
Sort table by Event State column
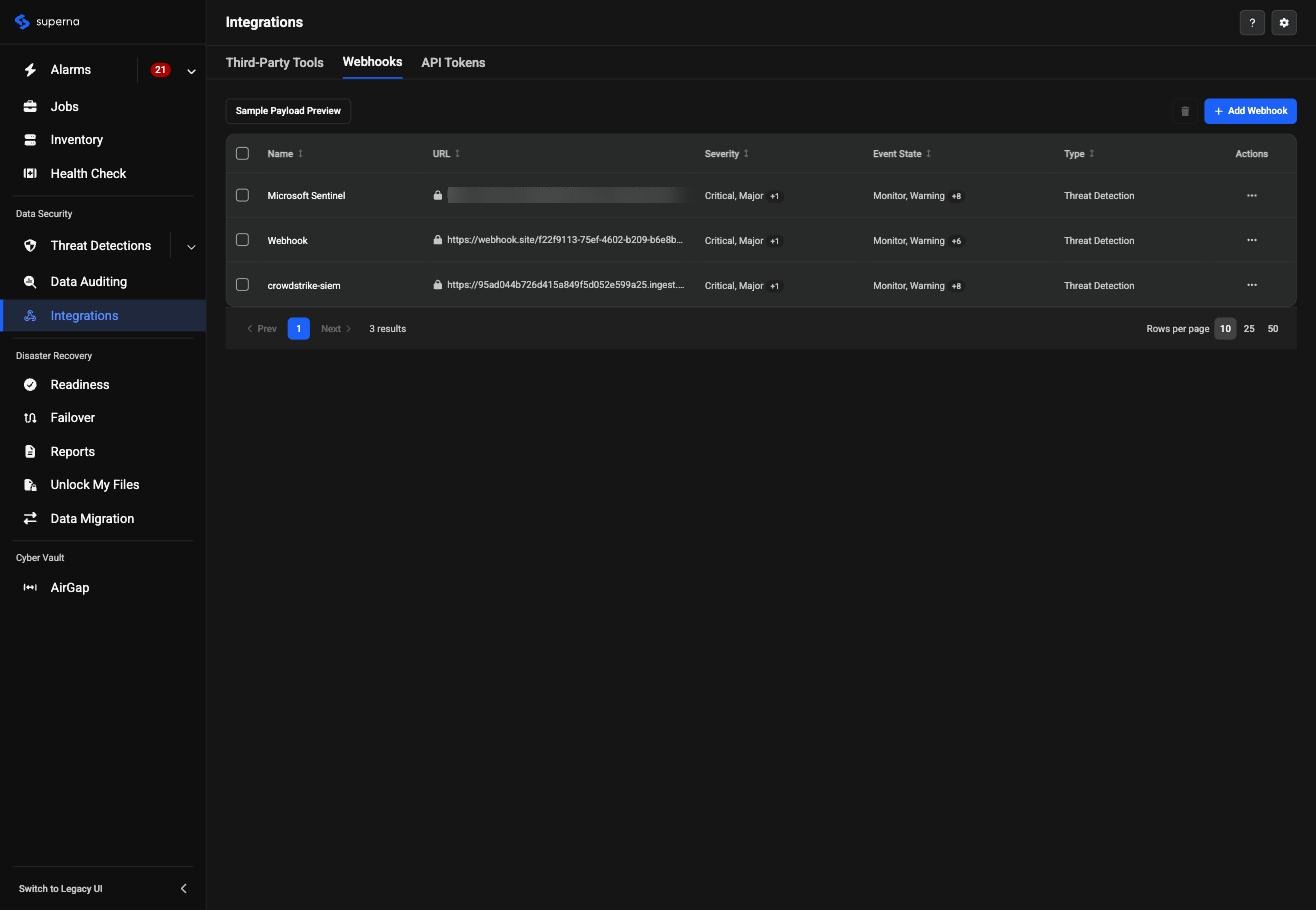coord(902,154)
